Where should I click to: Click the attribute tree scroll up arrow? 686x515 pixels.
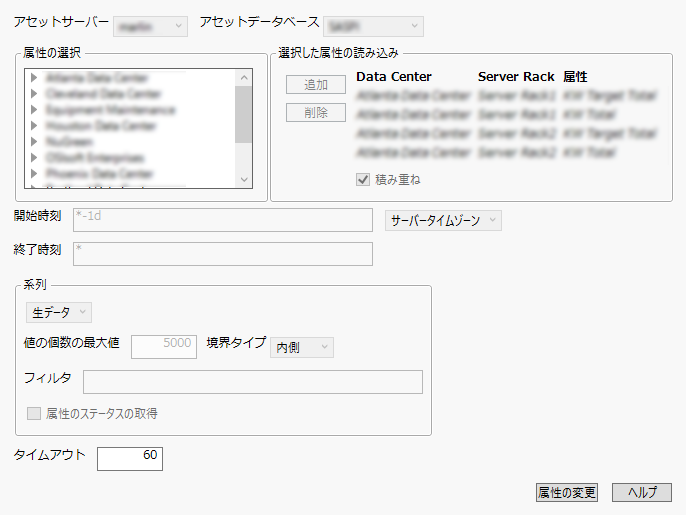244,77
